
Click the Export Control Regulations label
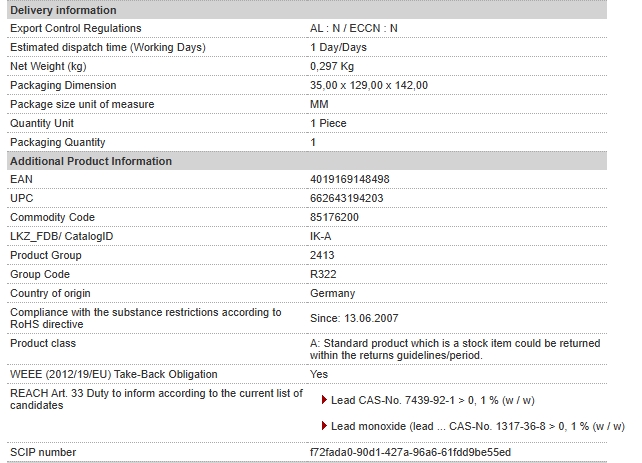pos(76,28)
